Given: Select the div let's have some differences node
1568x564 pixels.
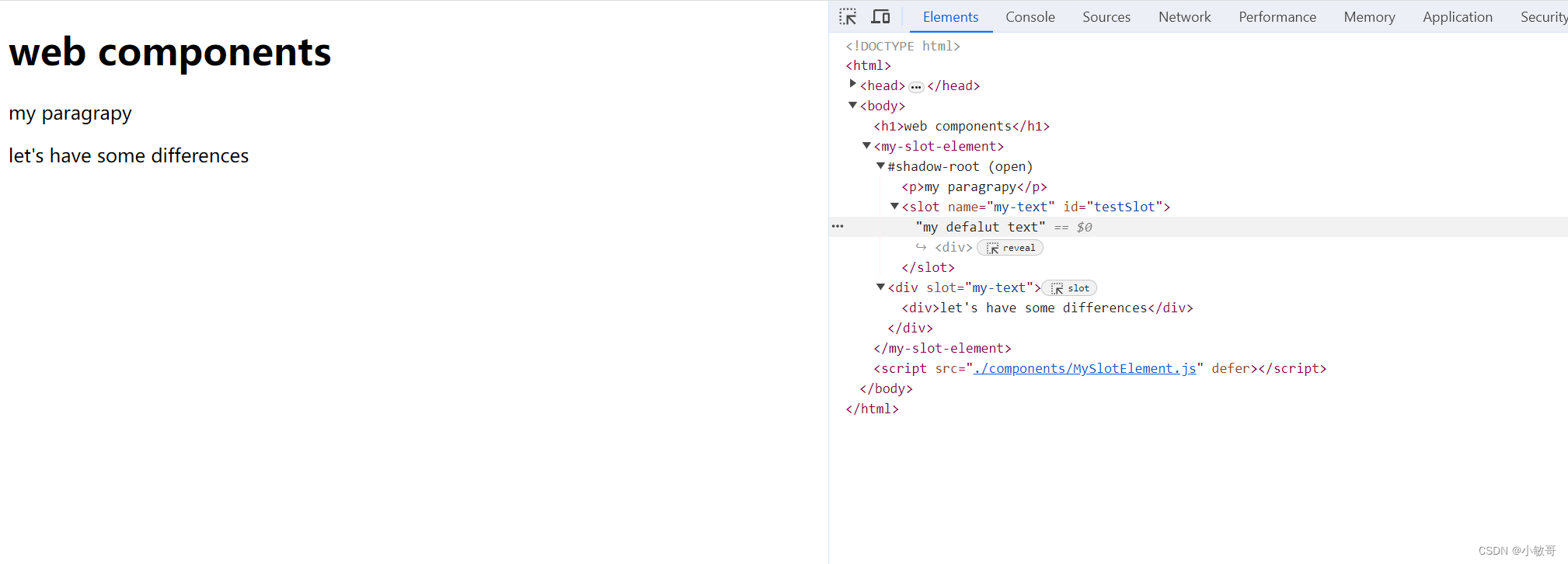Looking at the screenshot, I should pos(1047,308).
